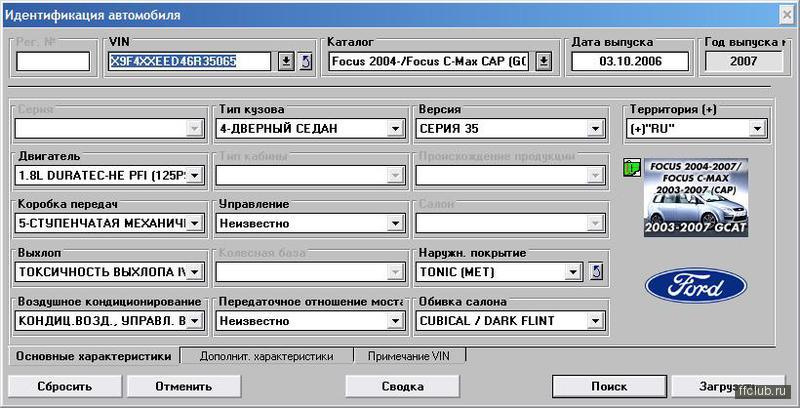Switch to the Основные характеристики tab

(x=93, y=356)
